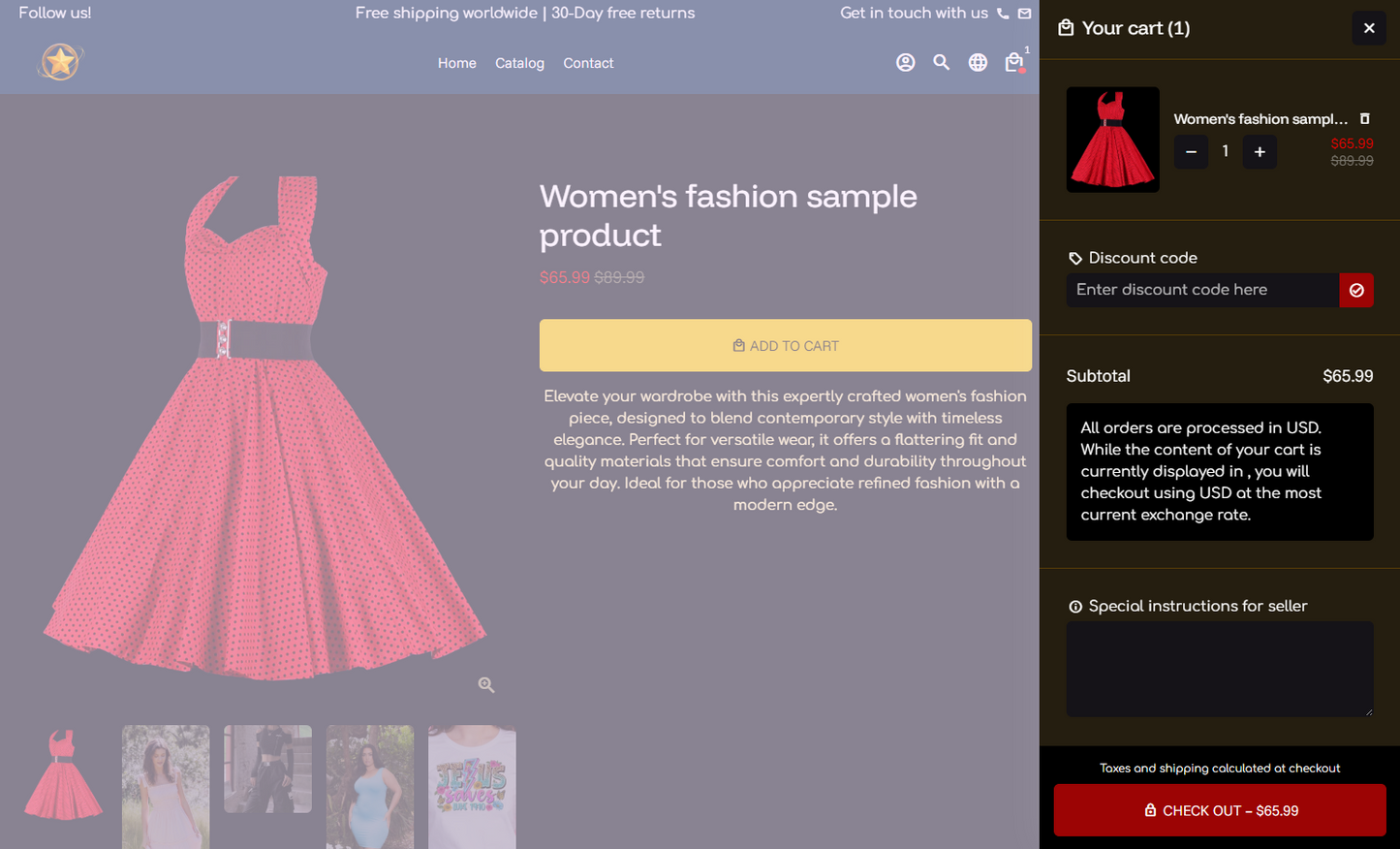Select the blue dress thumbnail
The height and width of the screenshot is (849, 1400).
tap(370, 785)
